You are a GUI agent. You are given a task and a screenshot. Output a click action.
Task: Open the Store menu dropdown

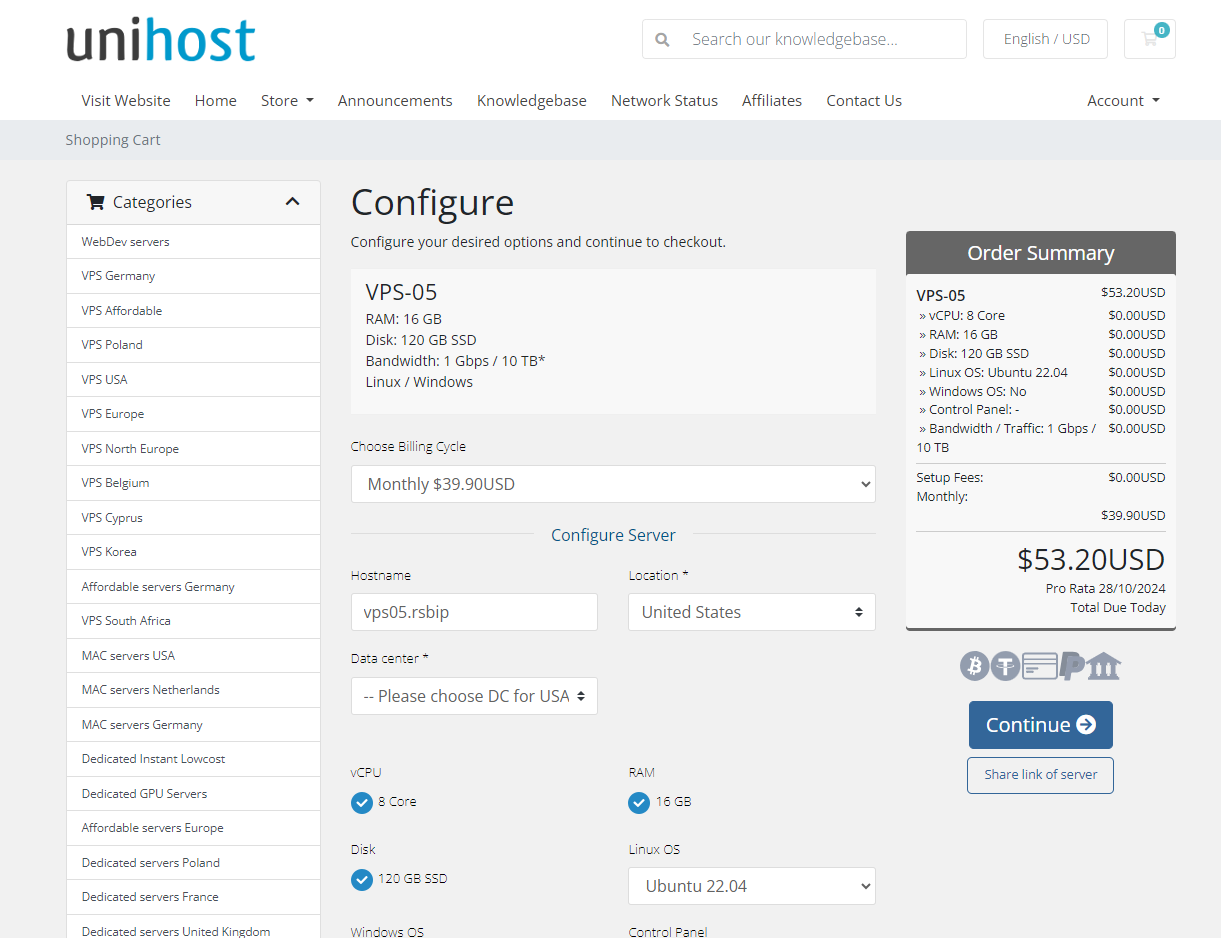[287, 100]
